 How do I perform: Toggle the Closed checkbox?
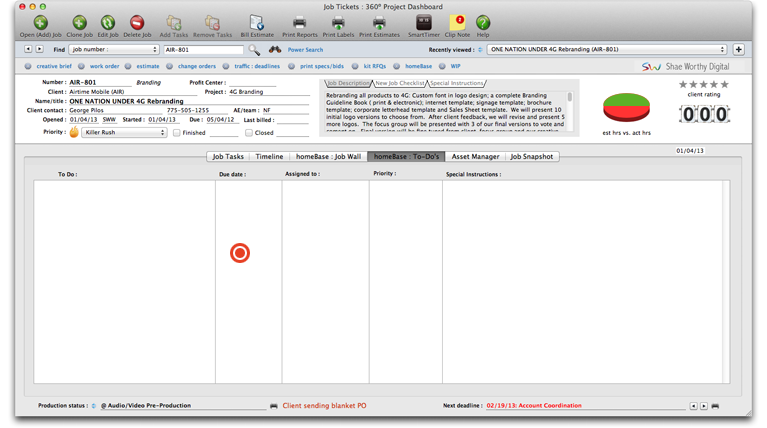[249, 132]
